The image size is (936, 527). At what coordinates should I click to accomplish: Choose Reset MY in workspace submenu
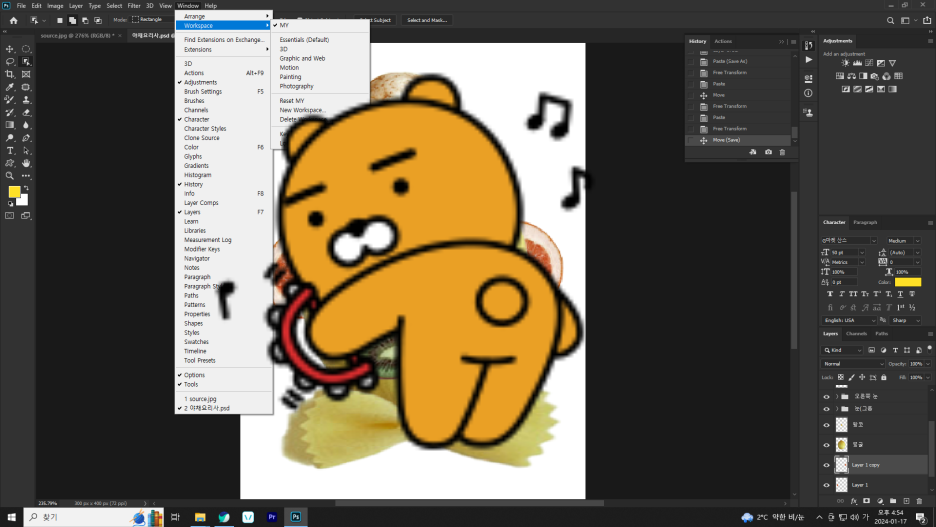coord(292,101)
